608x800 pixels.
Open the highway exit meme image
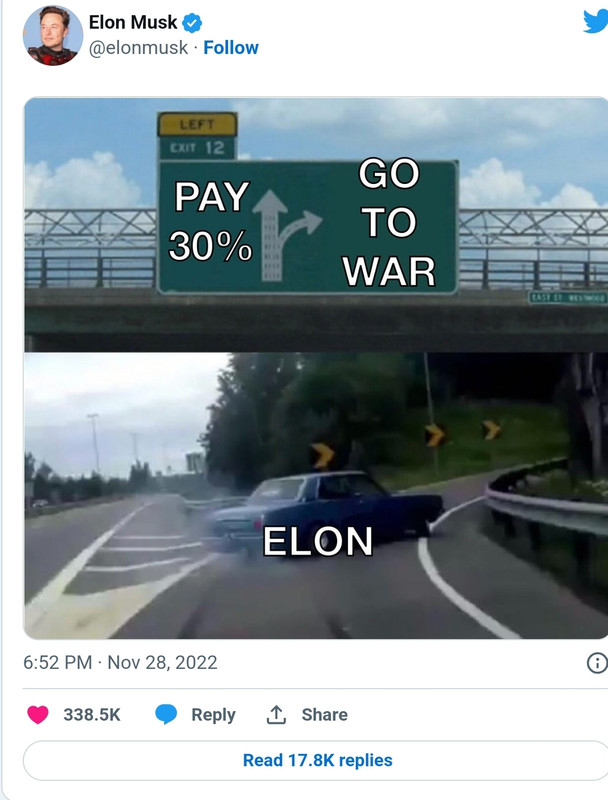pos(316,368)
